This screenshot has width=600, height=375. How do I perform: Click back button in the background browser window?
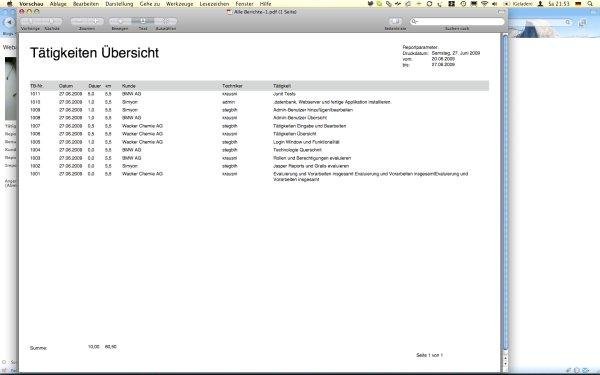click(x=8, y=22)
